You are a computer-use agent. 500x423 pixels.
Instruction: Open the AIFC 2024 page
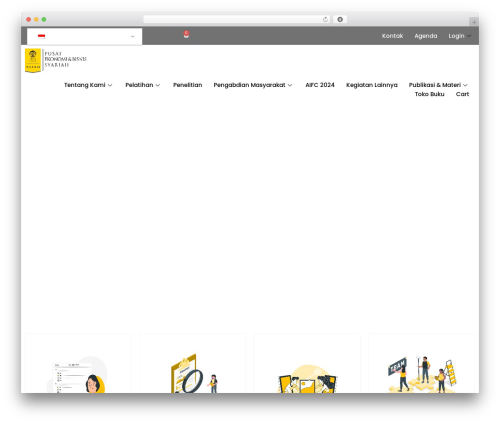(x=320, y=85)
